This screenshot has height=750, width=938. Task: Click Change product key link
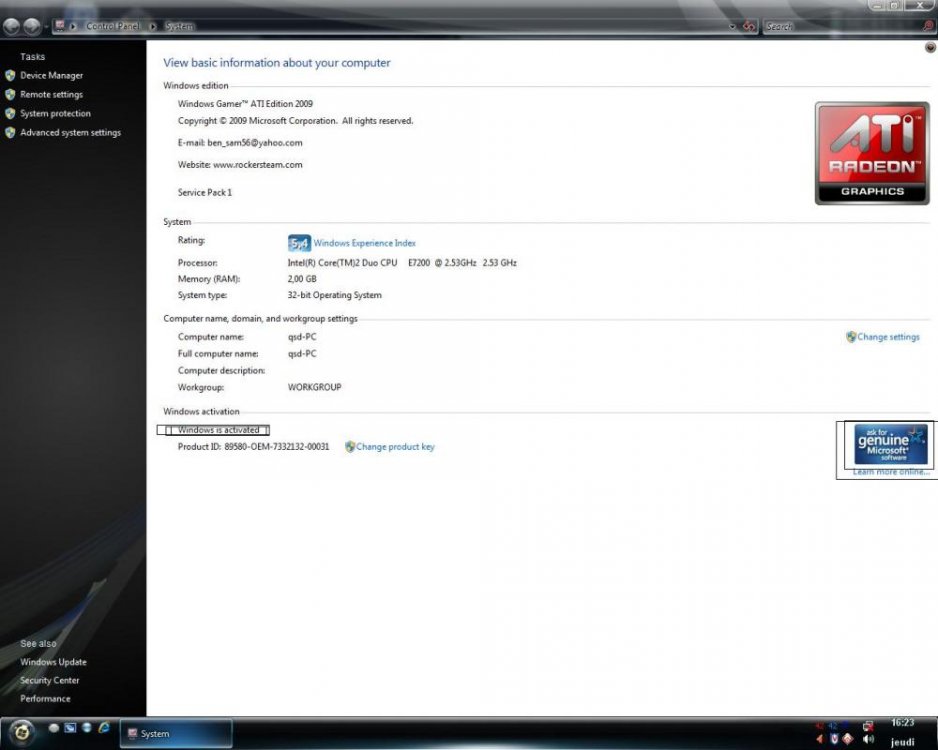(x=394, y=447)
